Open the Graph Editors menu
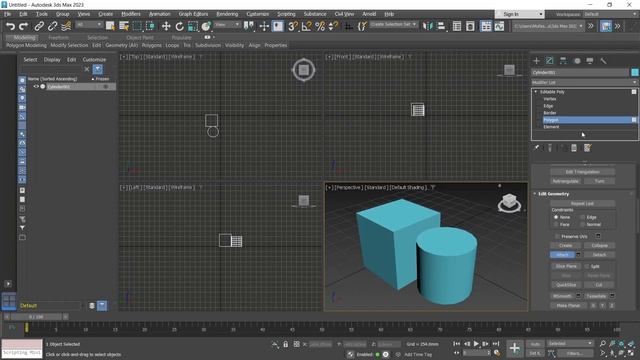The image size is (640, 360). [193, 14]
